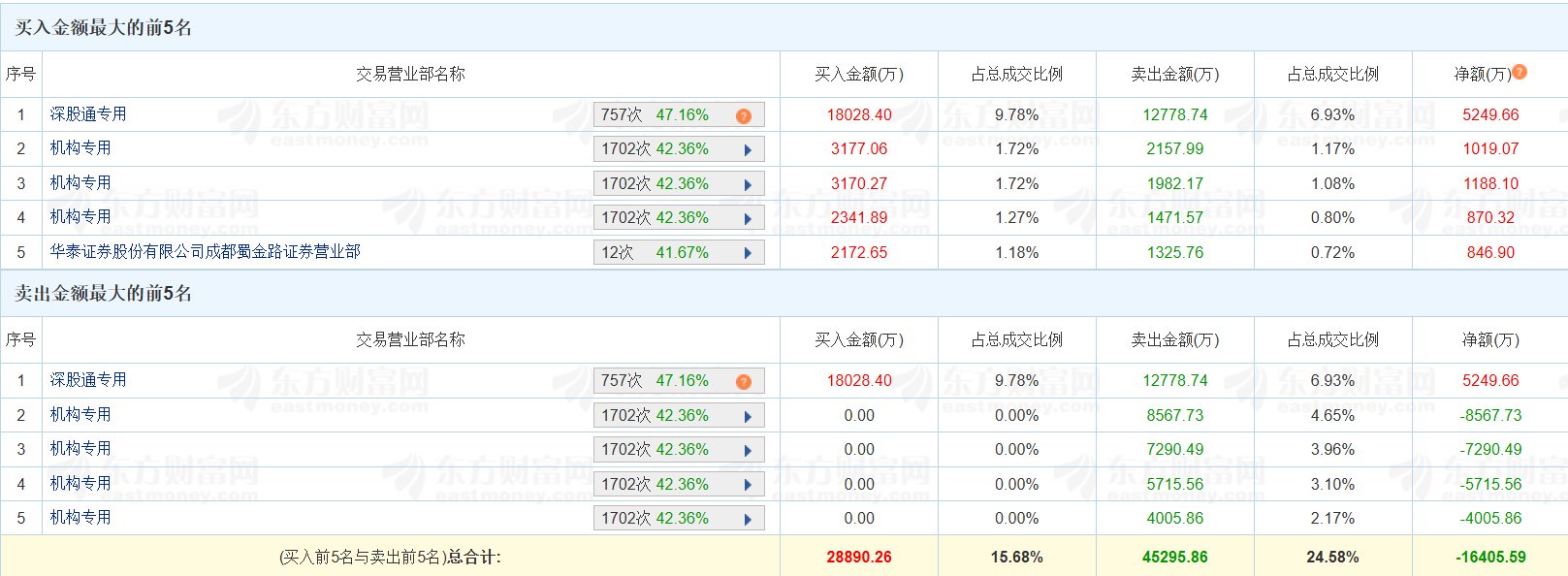The image size is (1568, 576).
Task: Click 1702次 42.36% badge in the -4005.86 row
Action: (655, 519)
